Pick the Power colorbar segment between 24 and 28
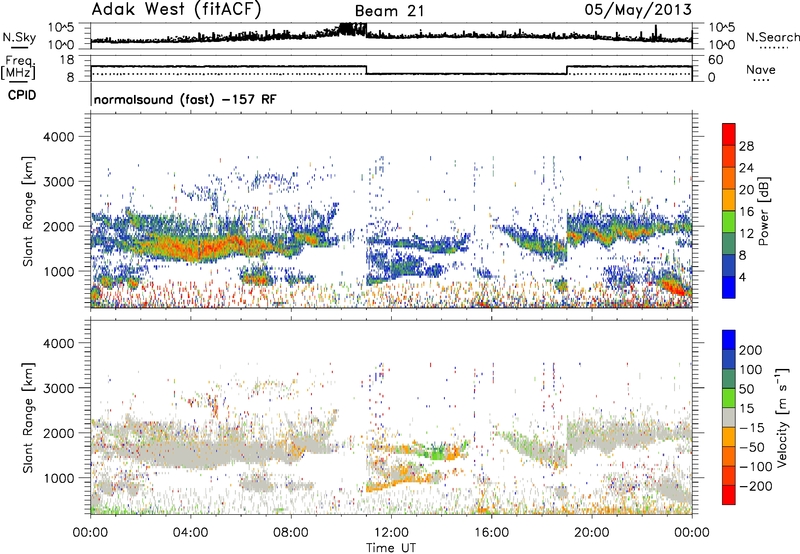This screenshot has width=800, height=554. click(729, 156)
